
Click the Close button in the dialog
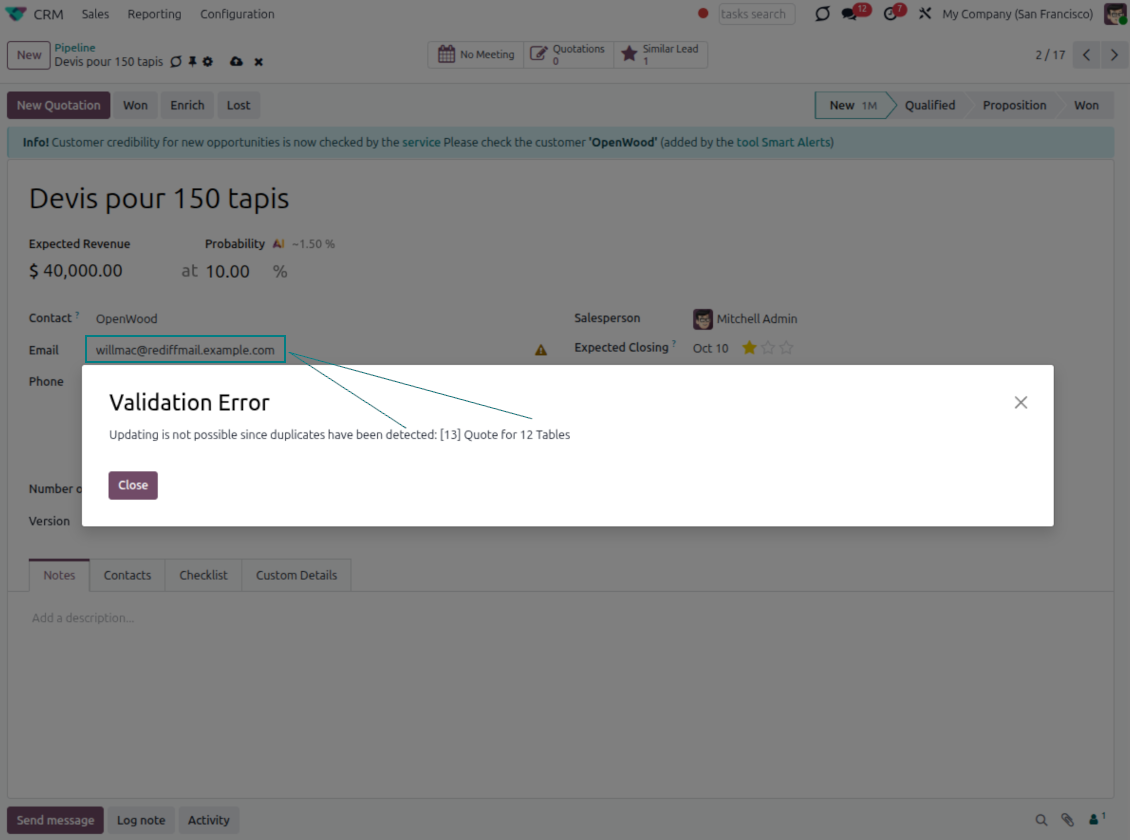[x=133, y=485]
